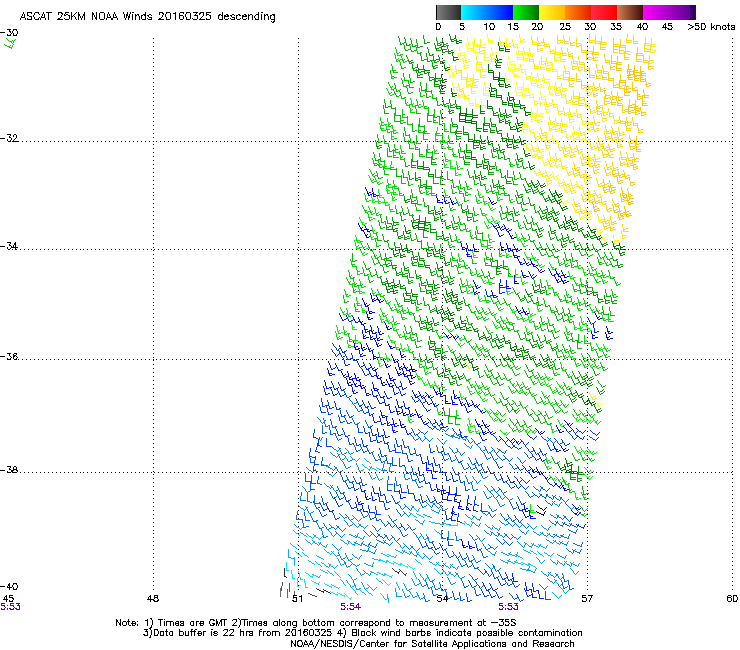Click the magenta-purple 40-50 knots color segment
Viewport: 740px width, 650px height.
coord(669,12)
